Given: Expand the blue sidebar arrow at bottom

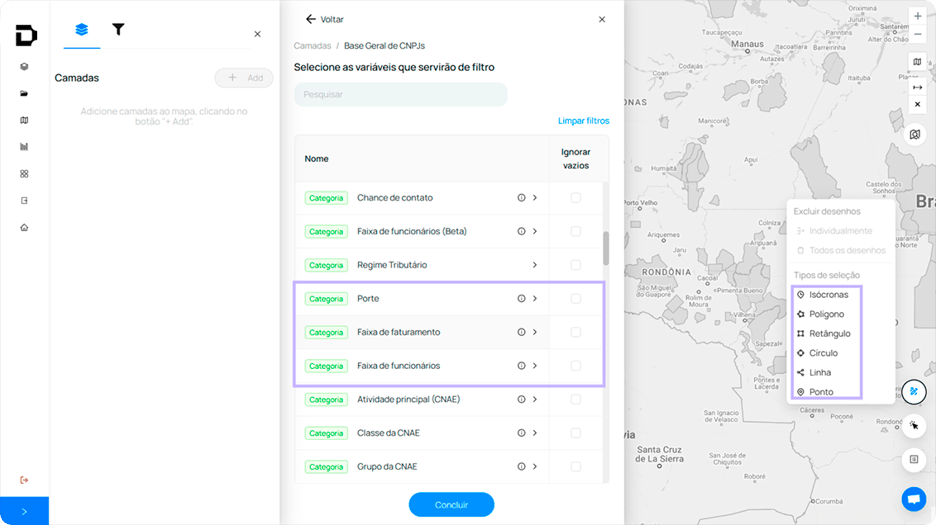Looking at the screenshot, I should (x=24, y=511).
